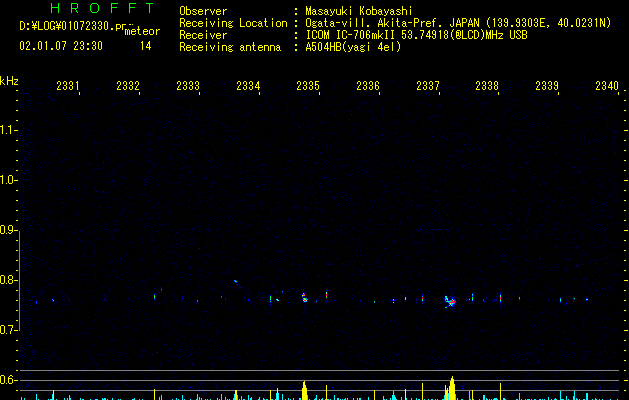Click time axis marker 2338

click(x=487, y=86)
